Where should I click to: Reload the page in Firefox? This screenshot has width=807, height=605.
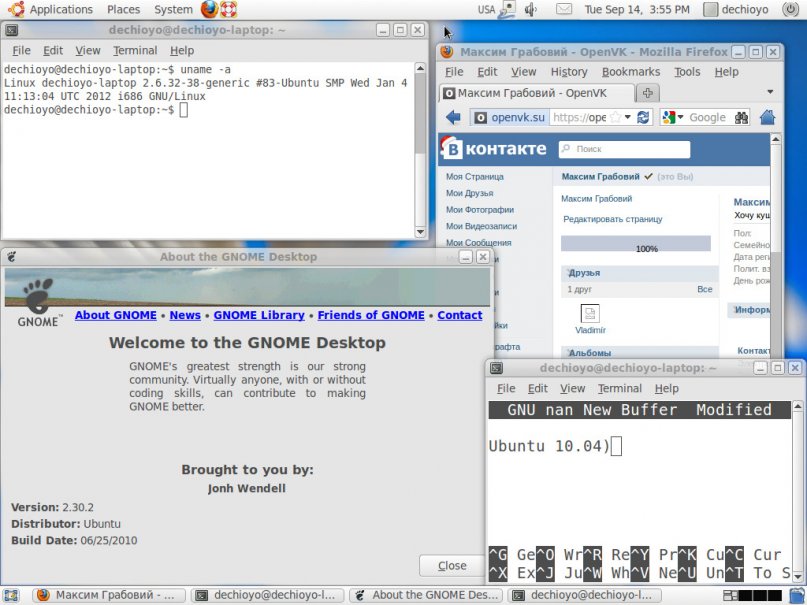[643, 117]
